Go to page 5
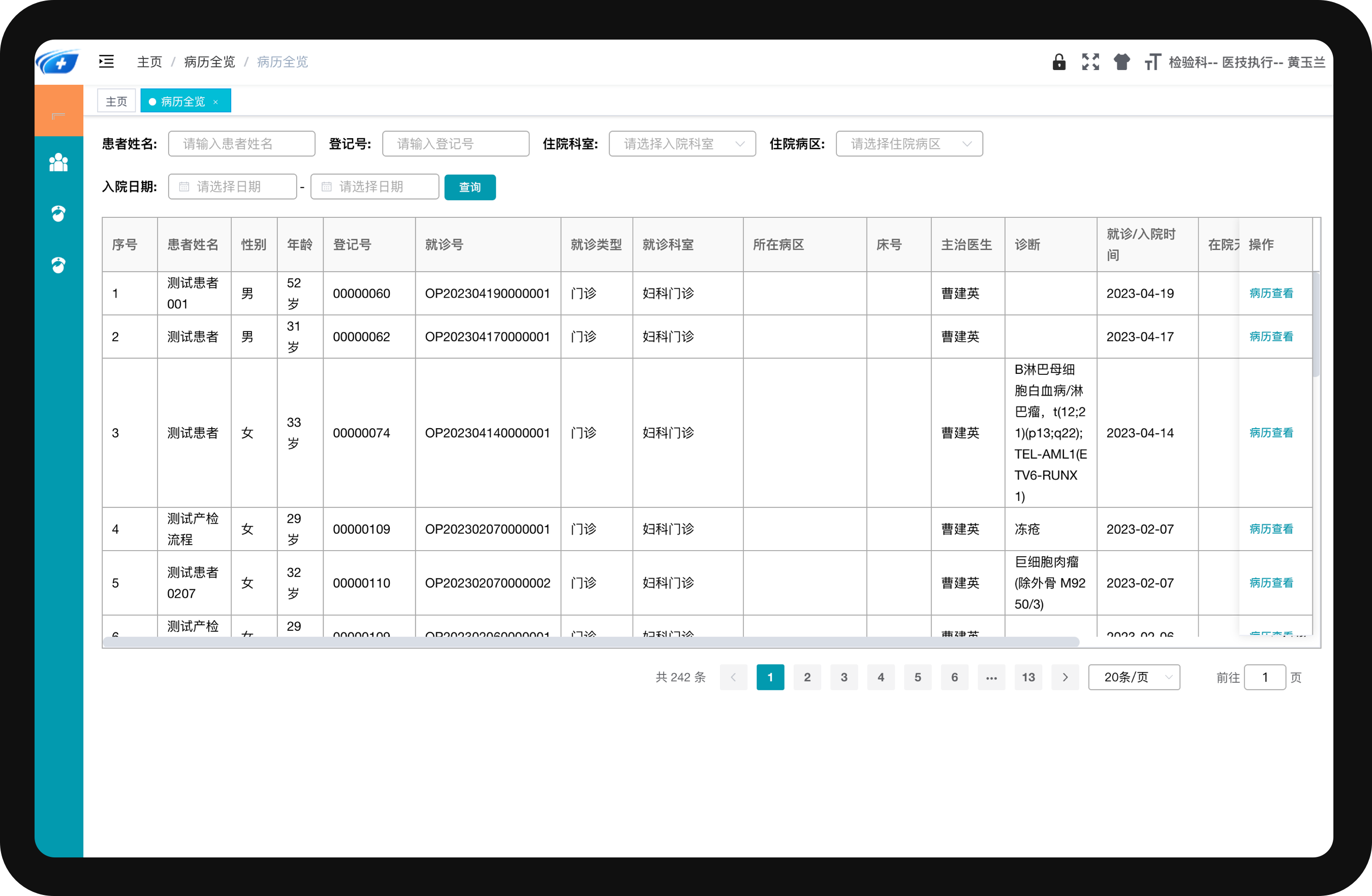The width and height of the screenshot is (1372, 896). (x=918, y=677)
